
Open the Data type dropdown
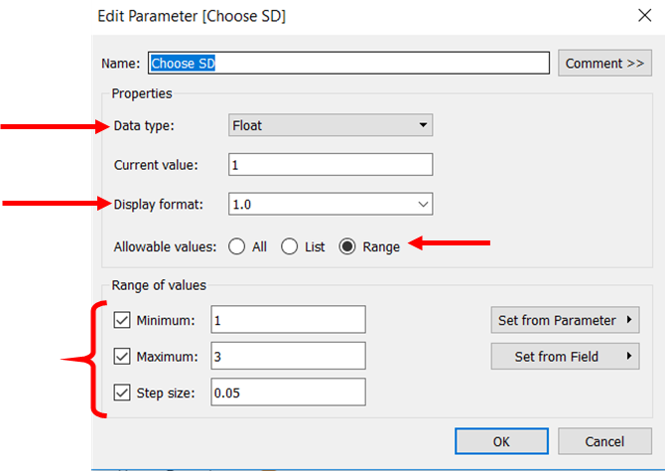pyautogui.click(x=330, y=126)
